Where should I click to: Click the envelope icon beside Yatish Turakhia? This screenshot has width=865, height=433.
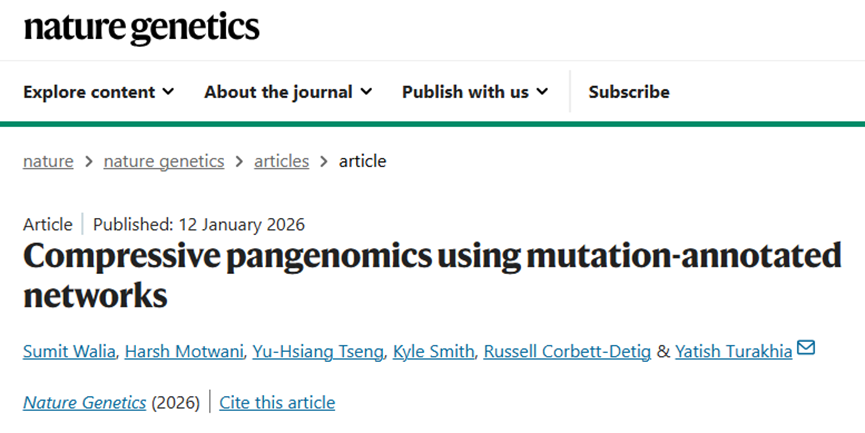(806, 348)
